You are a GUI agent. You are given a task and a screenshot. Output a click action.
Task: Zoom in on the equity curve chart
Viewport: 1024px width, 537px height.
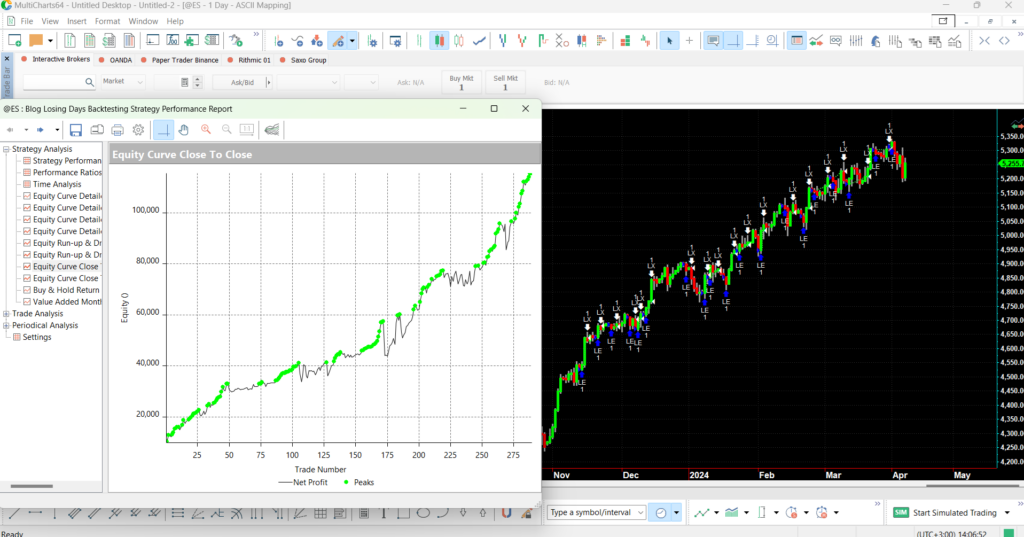[206, 130]
